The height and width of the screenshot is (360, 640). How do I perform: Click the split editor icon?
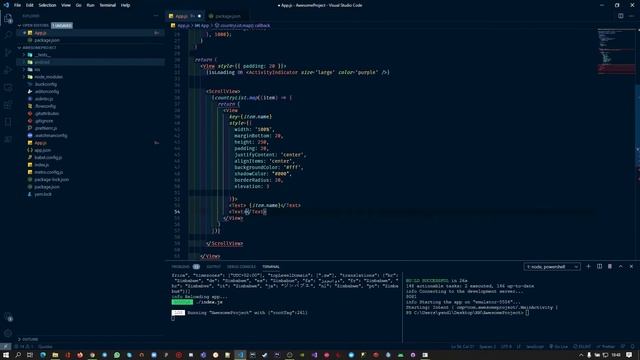tap(620, 16)
